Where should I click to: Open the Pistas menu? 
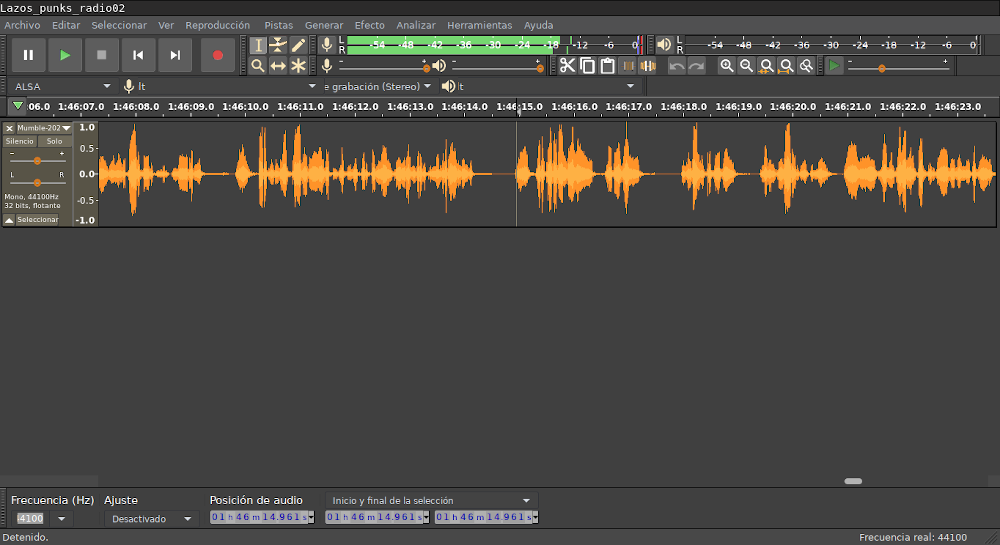[278, 25]
